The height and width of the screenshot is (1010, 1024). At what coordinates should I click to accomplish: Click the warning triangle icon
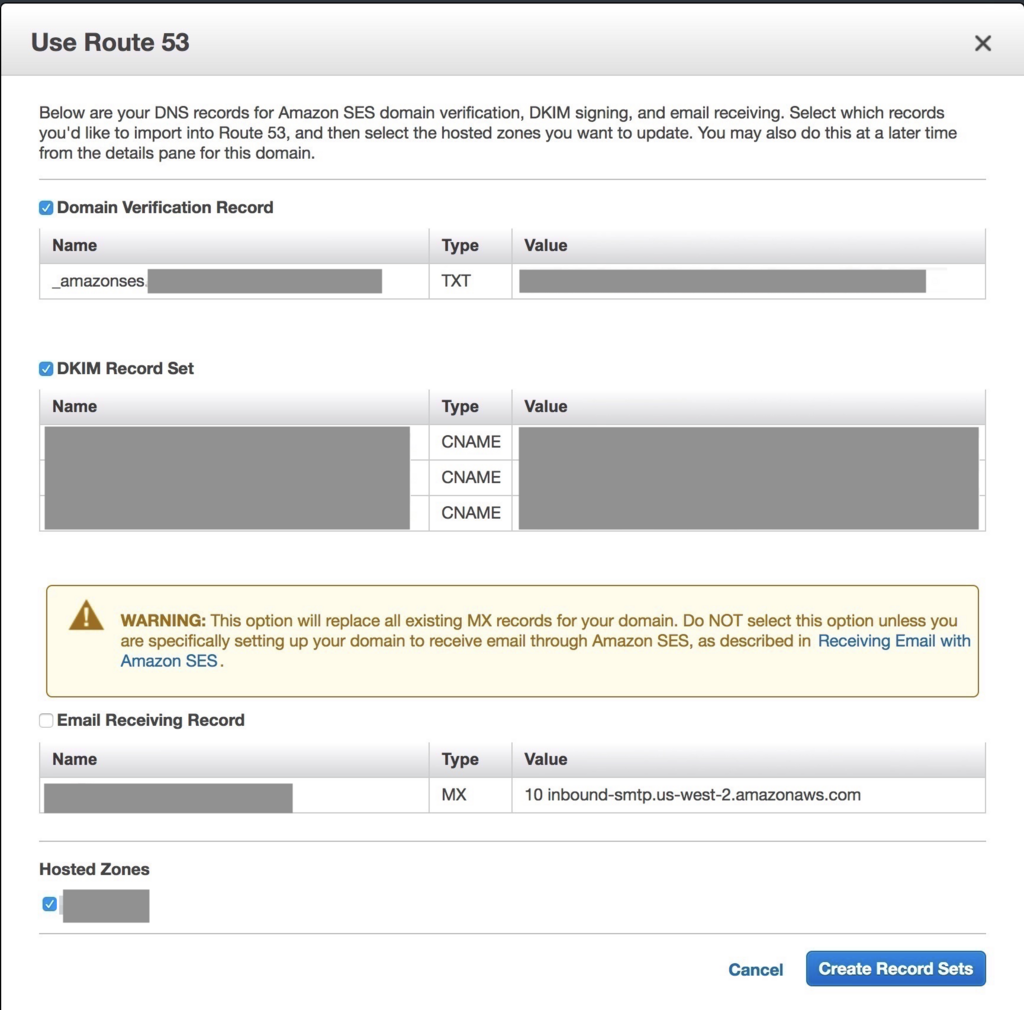coord(86,616)
